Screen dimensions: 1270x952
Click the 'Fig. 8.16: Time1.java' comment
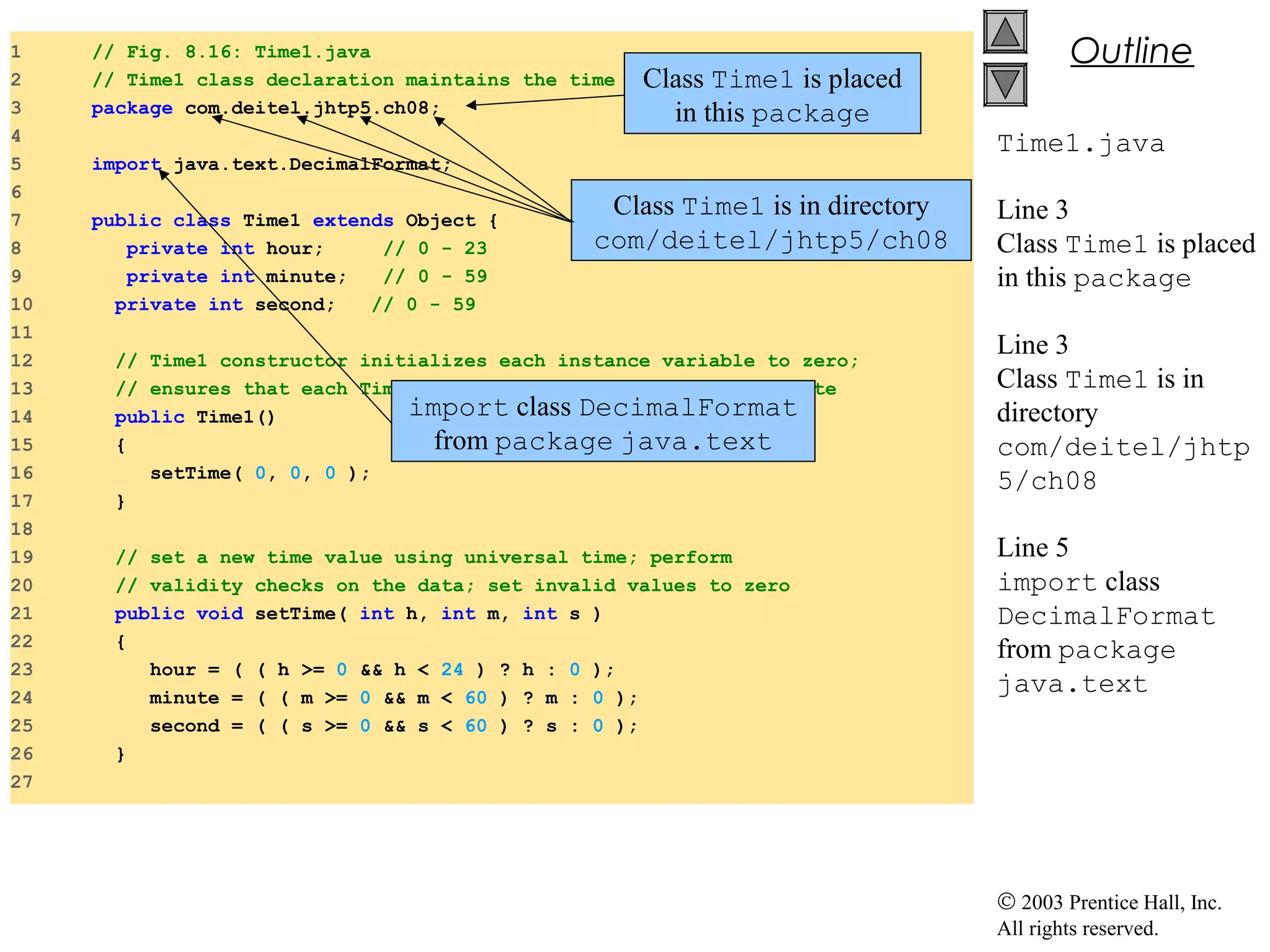pyautogui.click(x=231, y=52)
